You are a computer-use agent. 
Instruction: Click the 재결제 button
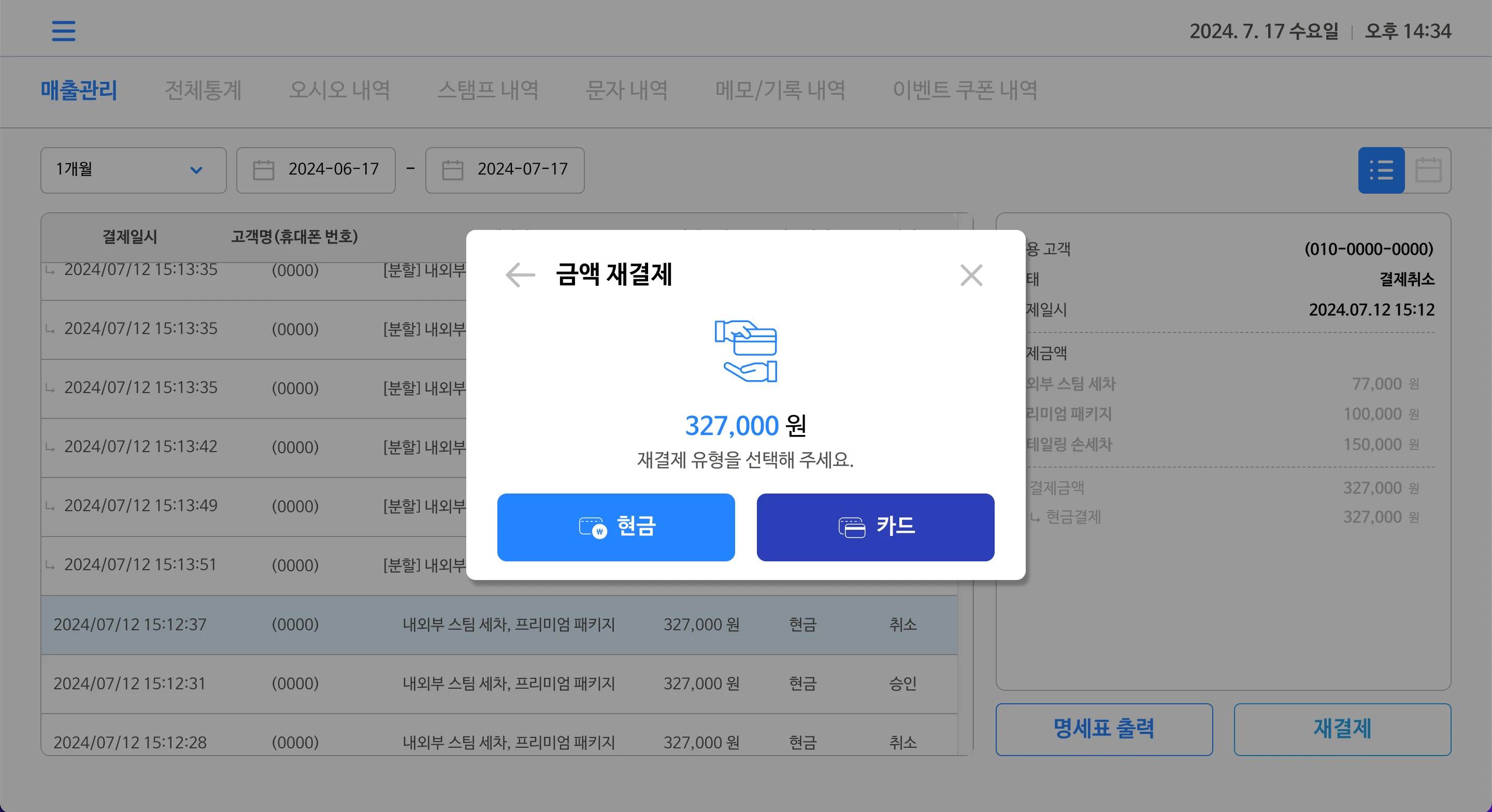[1342, 729]
